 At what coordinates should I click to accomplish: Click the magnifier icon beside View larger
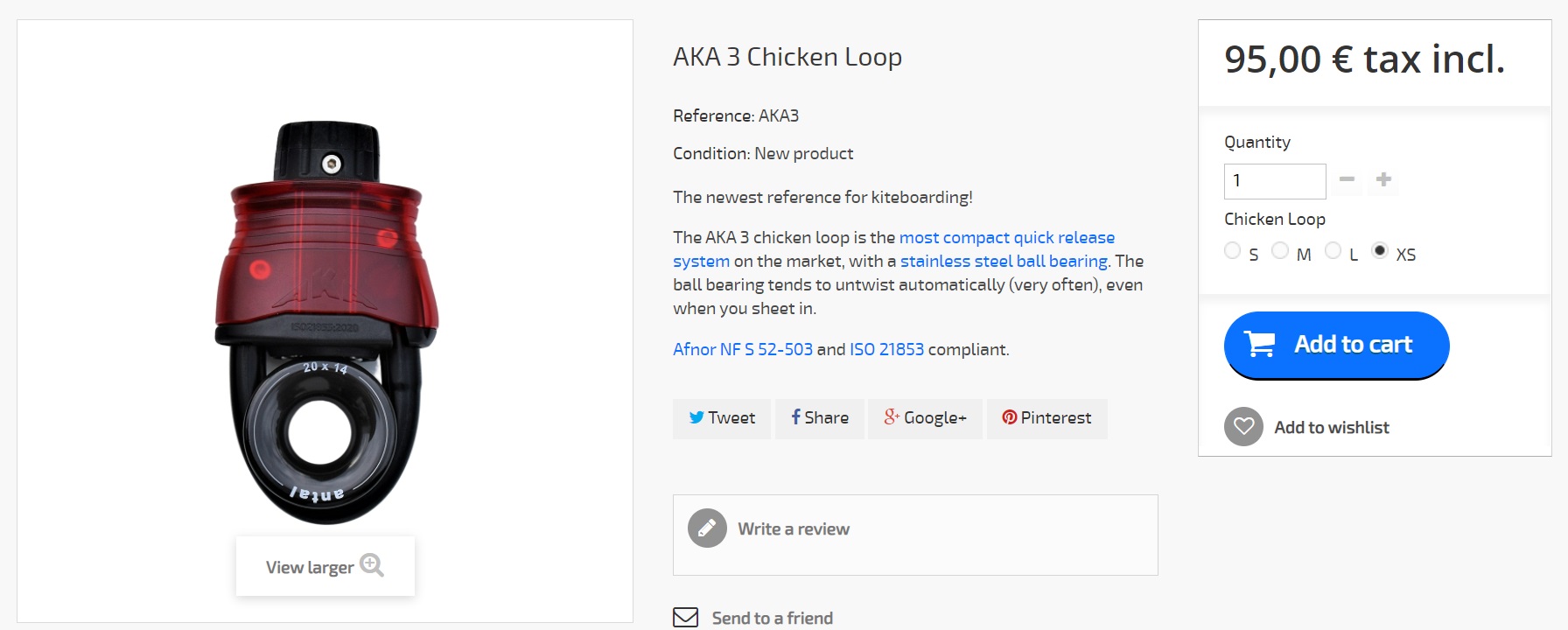point(372,565)
